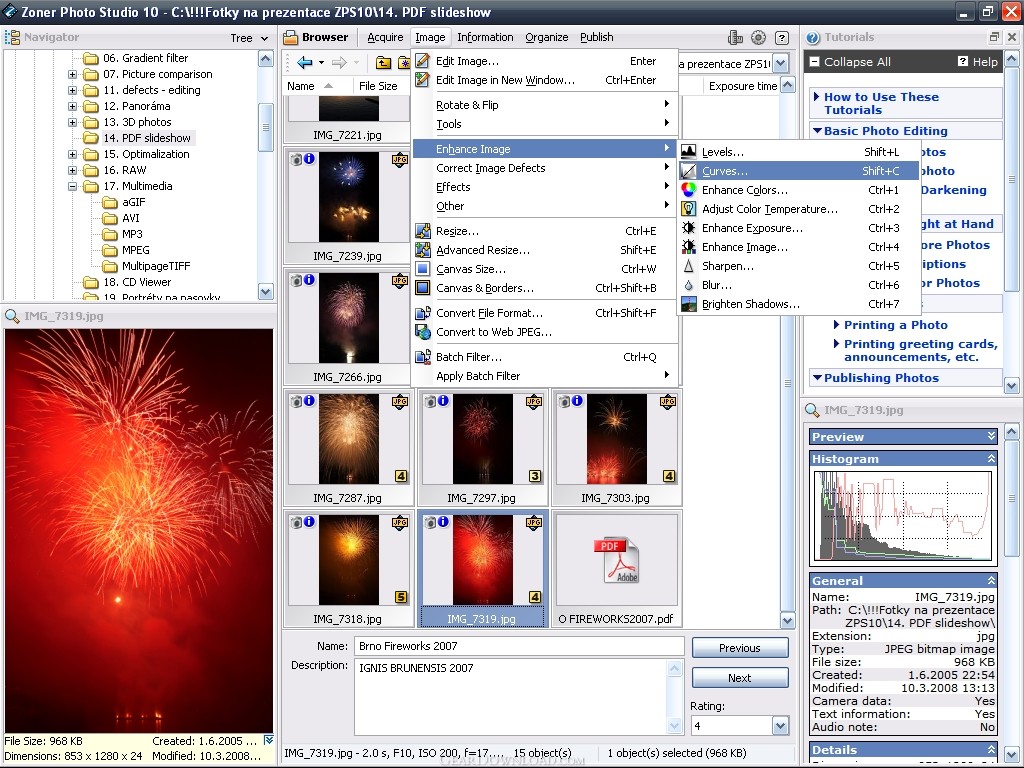Expand the 07. Picture comparison folder
The width and height of the screenshot is (1024, 768).
72,74
